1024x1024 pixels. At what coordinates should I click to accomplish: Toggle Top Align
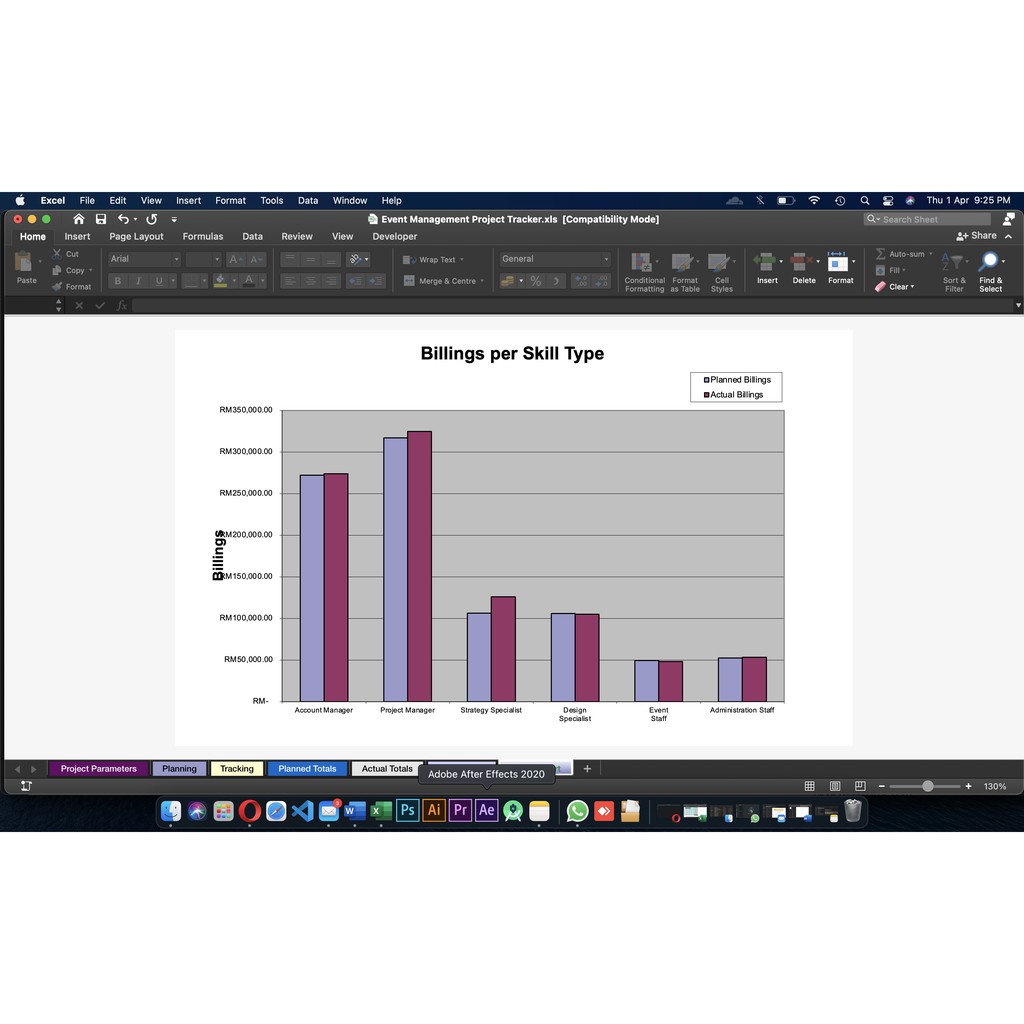(x=290, y=259)
